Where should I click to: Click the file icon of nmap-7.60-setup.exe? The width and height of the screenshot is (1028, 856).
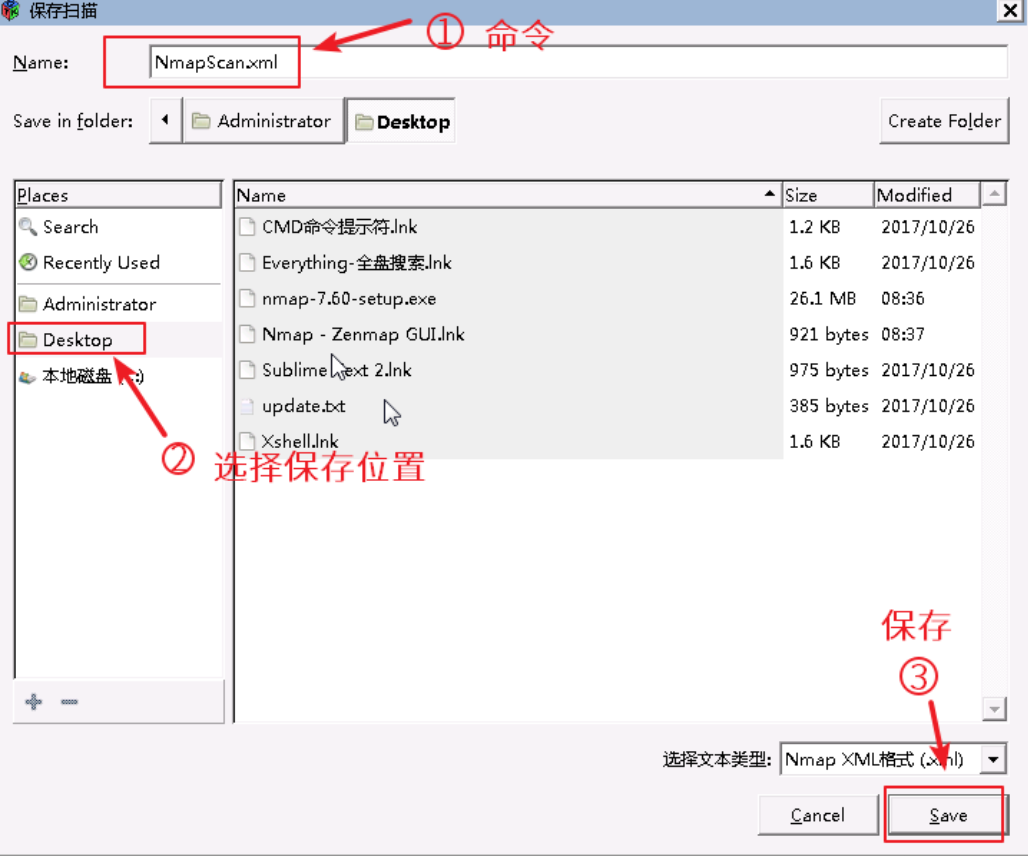pos(247,299)
